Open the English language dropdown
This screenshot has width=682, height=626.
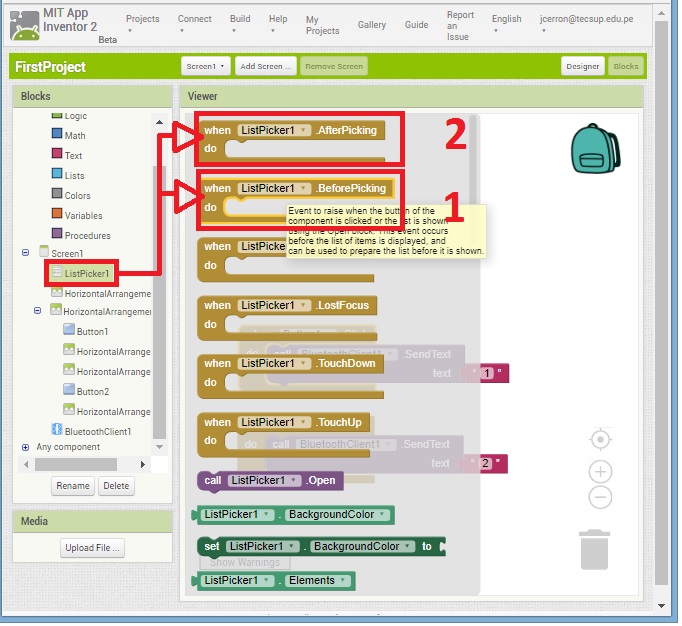tap(506, 24)
